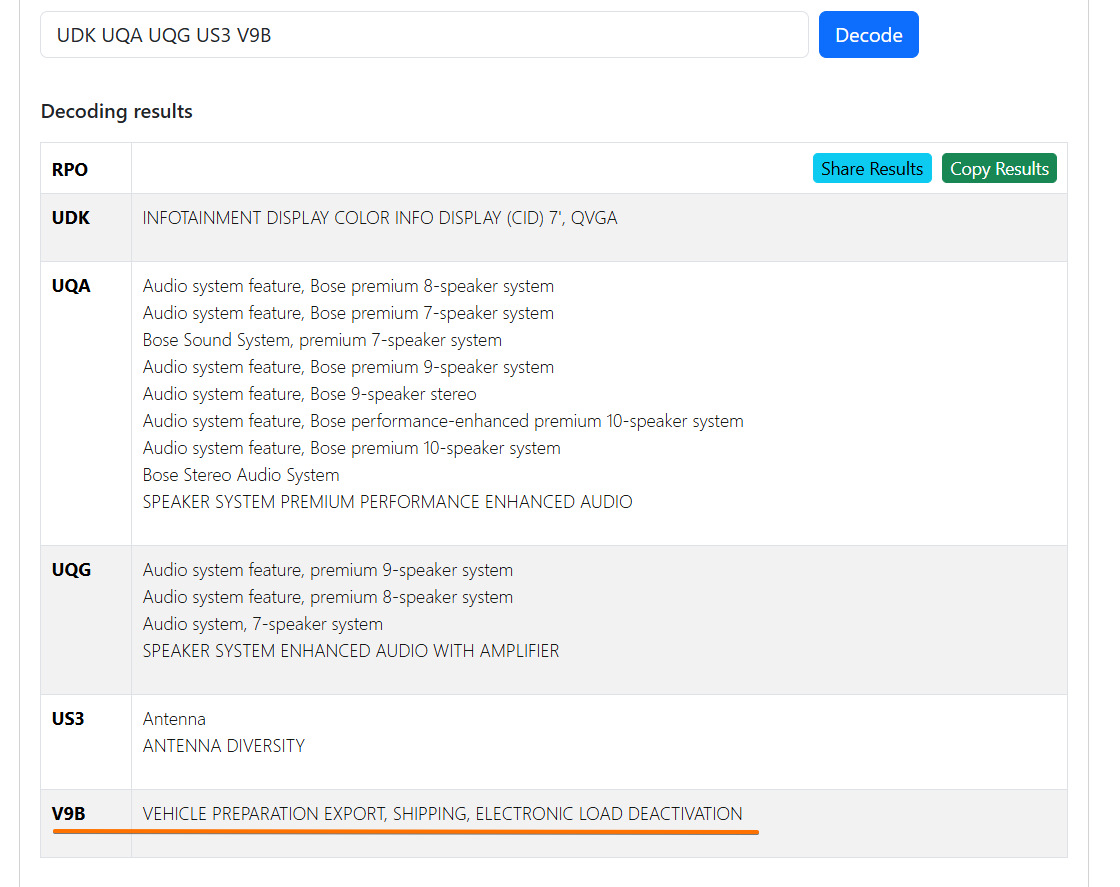The width and height of the screenshot is (1120, 887).
Task: Click Bose premium 8-speaker system line
Action: (x=348, y=286)
